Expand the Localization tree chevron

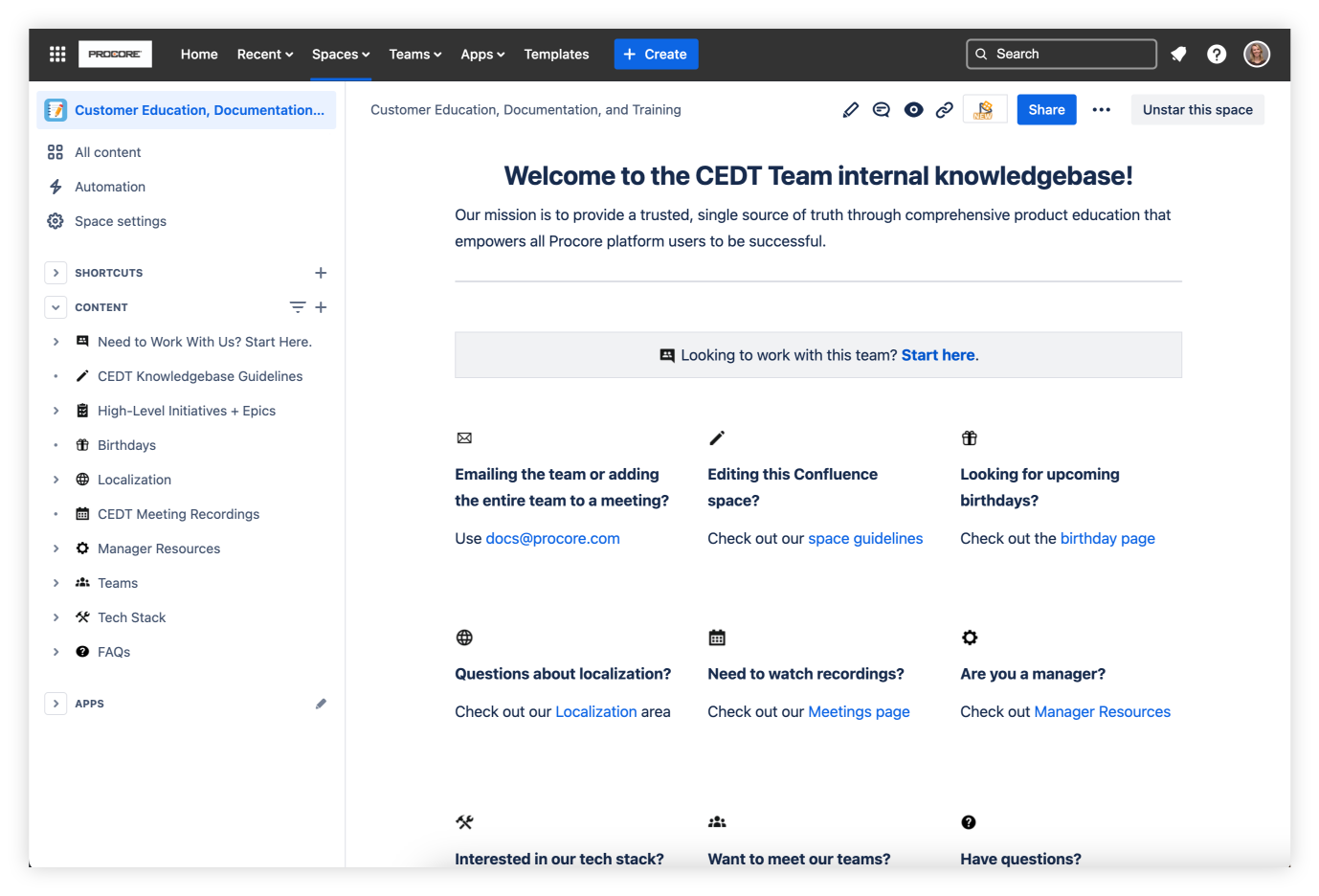click(56, 480)
